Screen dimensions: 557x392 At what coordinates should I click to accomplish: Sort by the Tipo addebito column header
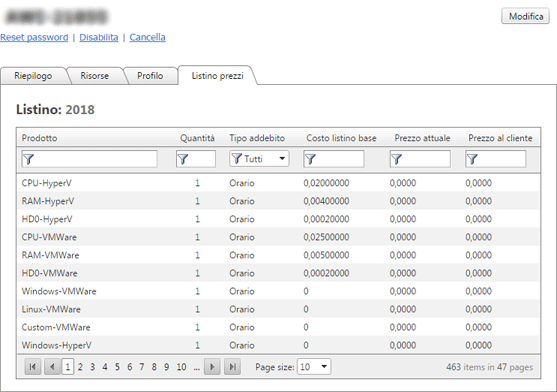pyautogui.click(x=257, y=138)
